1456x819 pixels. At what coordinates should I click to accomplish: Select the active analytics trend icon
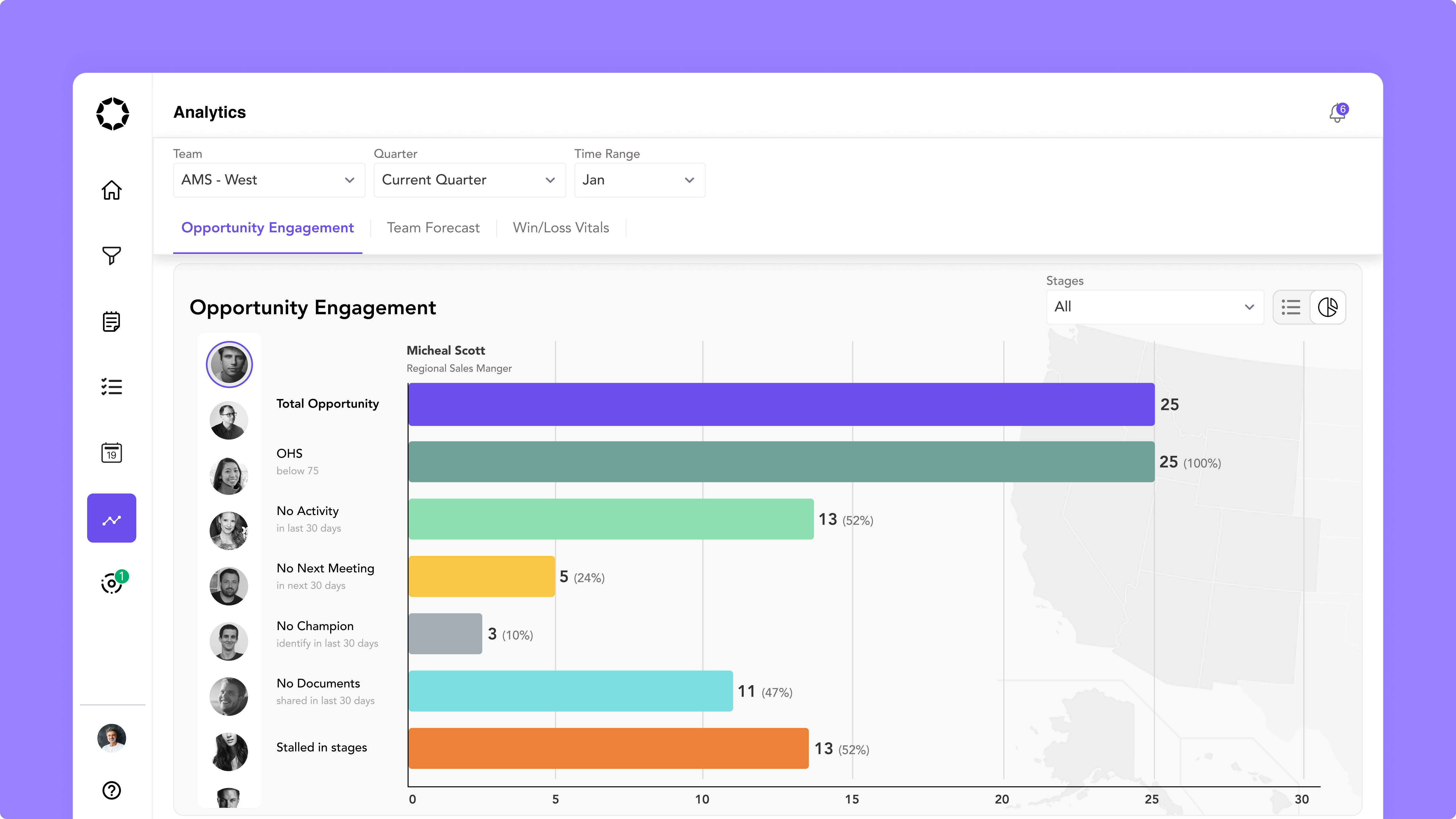click(x=111, y=518)
